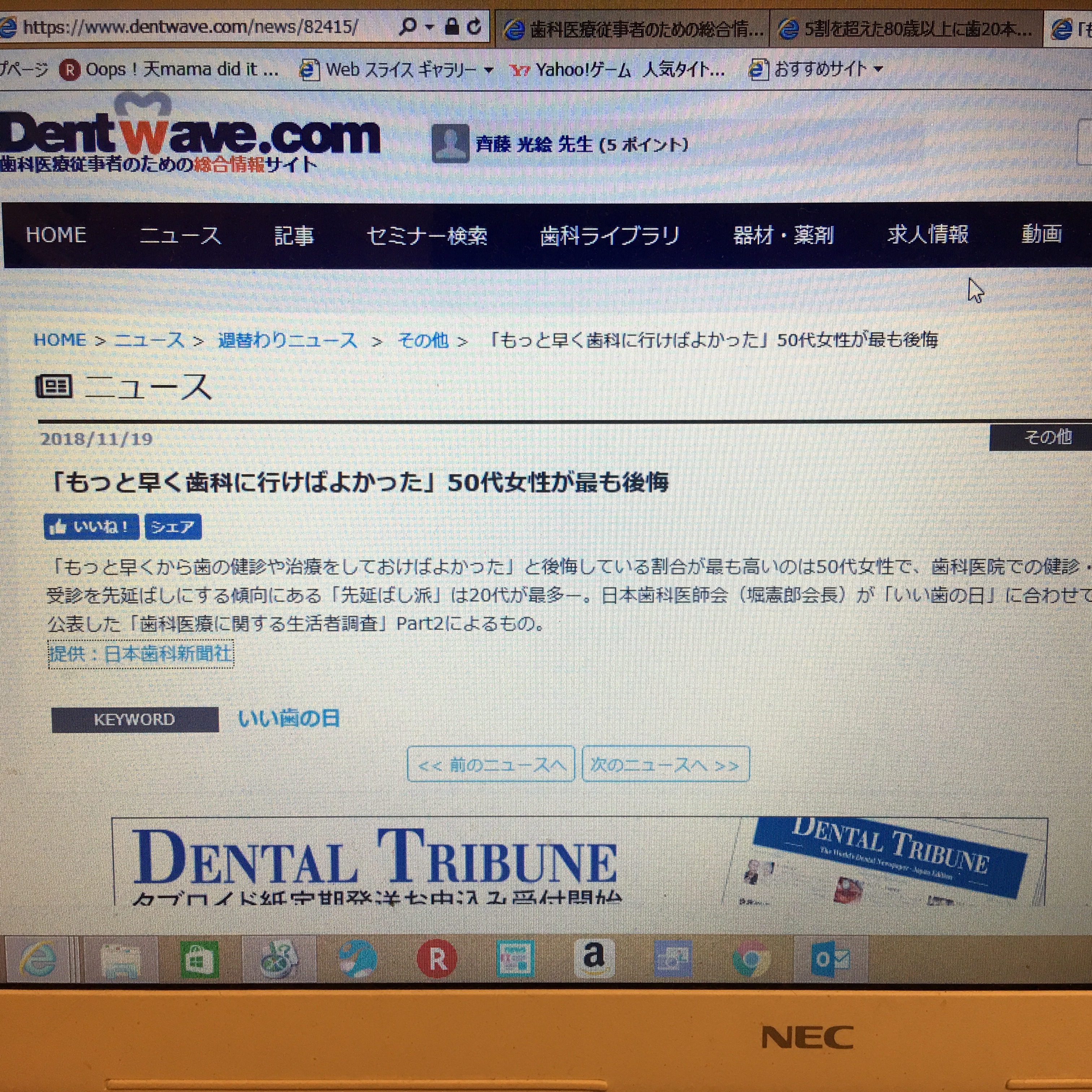Open Outlook from taskbar
Image resolution: width=1092 pixels, height=1092 pixels.
click(x=830, y=959)
